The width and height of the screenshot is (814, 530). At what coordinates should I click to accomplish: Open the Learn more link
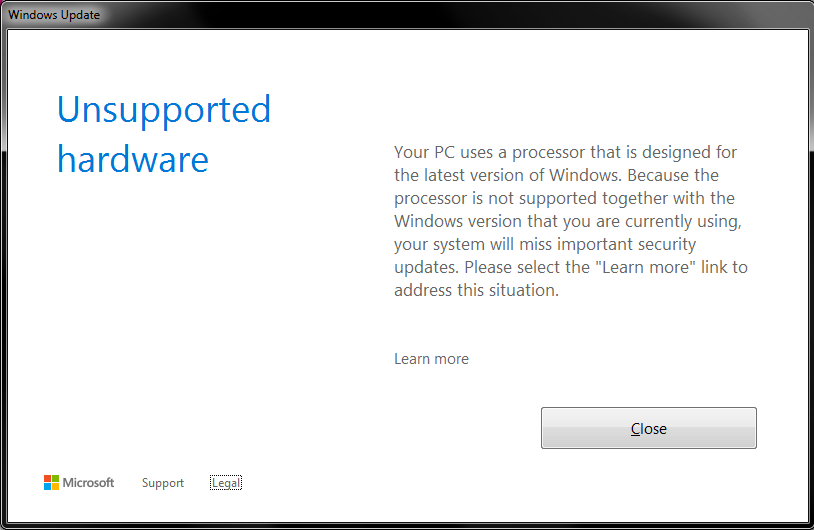[x=431, y=359]
